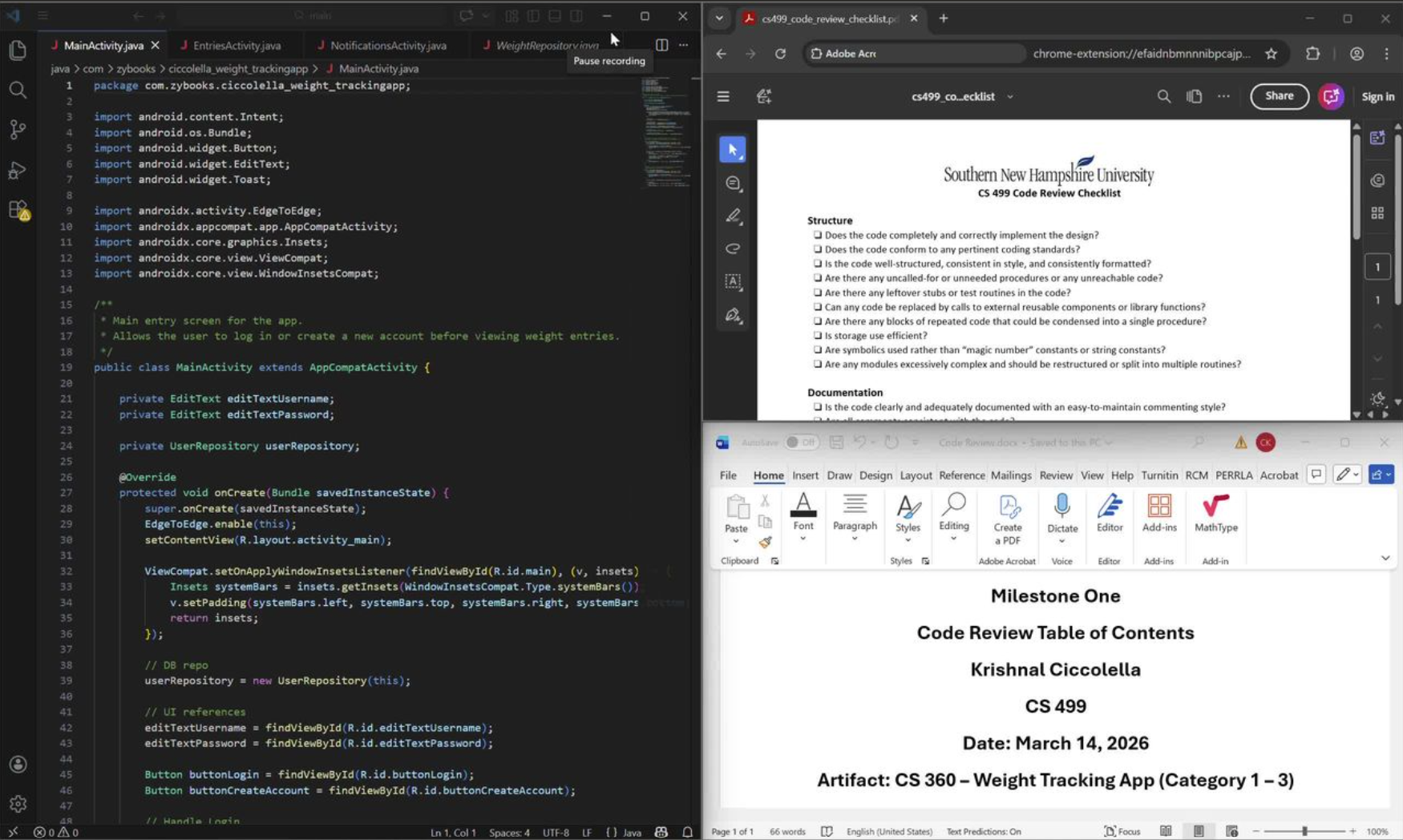1403x840 pixels.
Task: Click the Share button in Acrobat
Action: click(x=1279, y=96)
